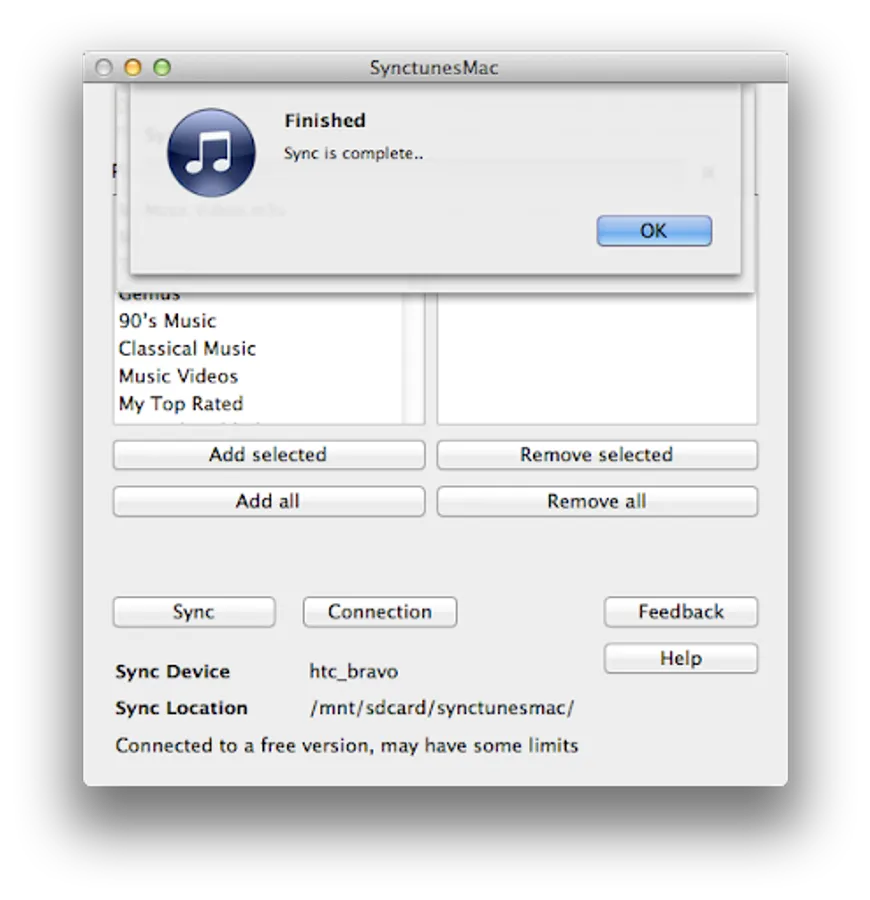This screenshot has height=900, width=870.
Task: Click the free version status message
Action: (347, 746)
